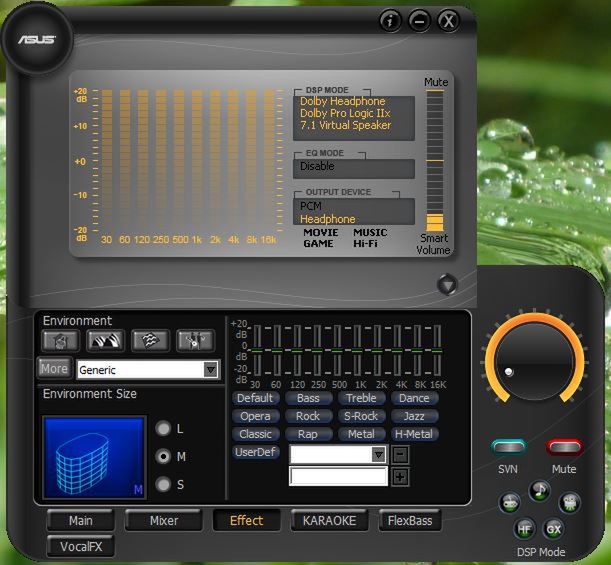Click the MOVIE label in display
The height and width of the screenshot is (565, 611).
pyautogui.click(x=321, y=233)
